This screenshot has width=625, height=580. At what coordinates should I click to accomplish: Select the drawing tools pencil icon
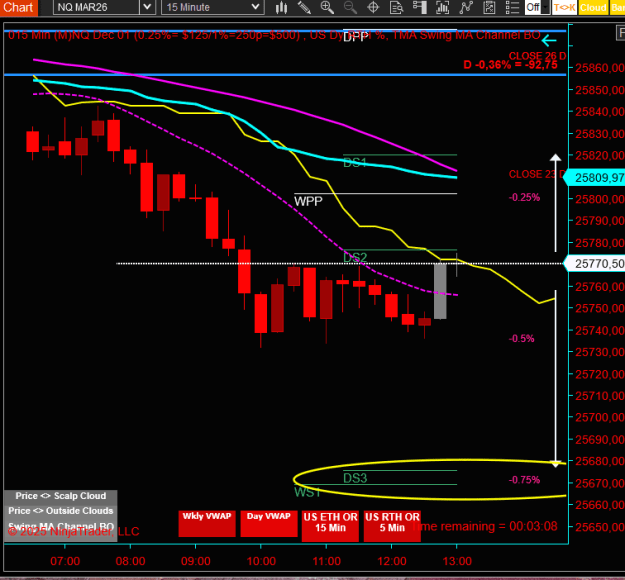[304, 7]
